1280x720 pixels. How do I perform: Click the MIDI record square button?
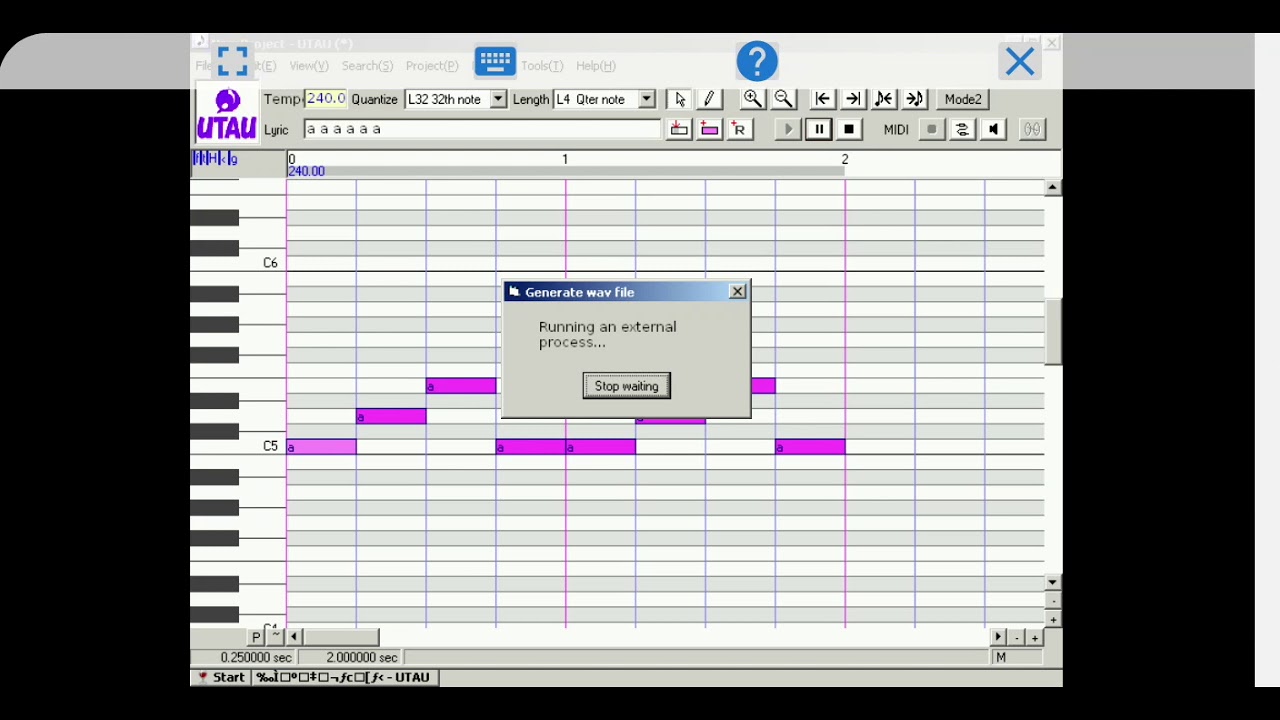(x=931, y=129)
